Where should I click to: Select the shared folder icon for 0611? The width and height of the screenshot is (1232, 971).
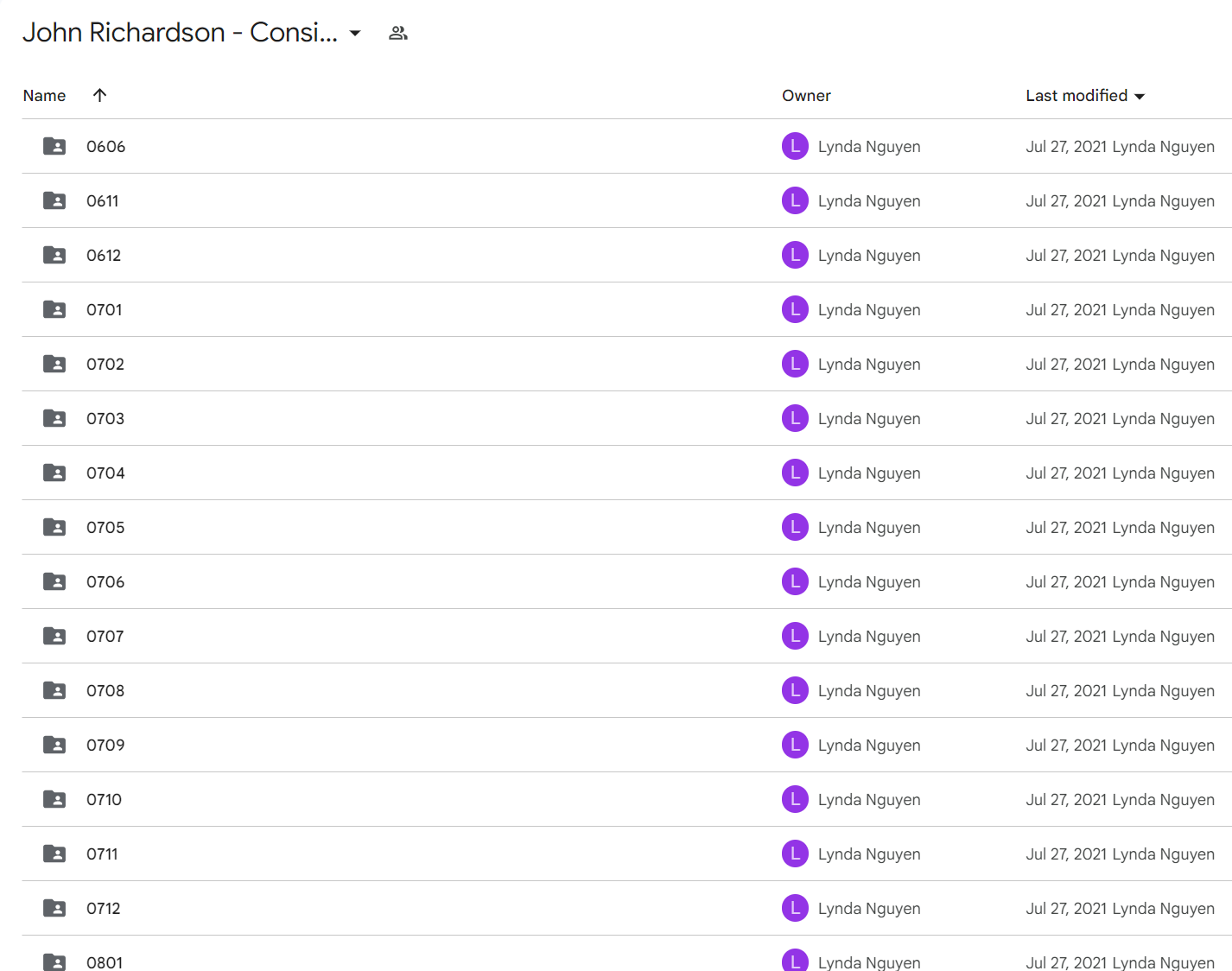click(x=54, y=200)
